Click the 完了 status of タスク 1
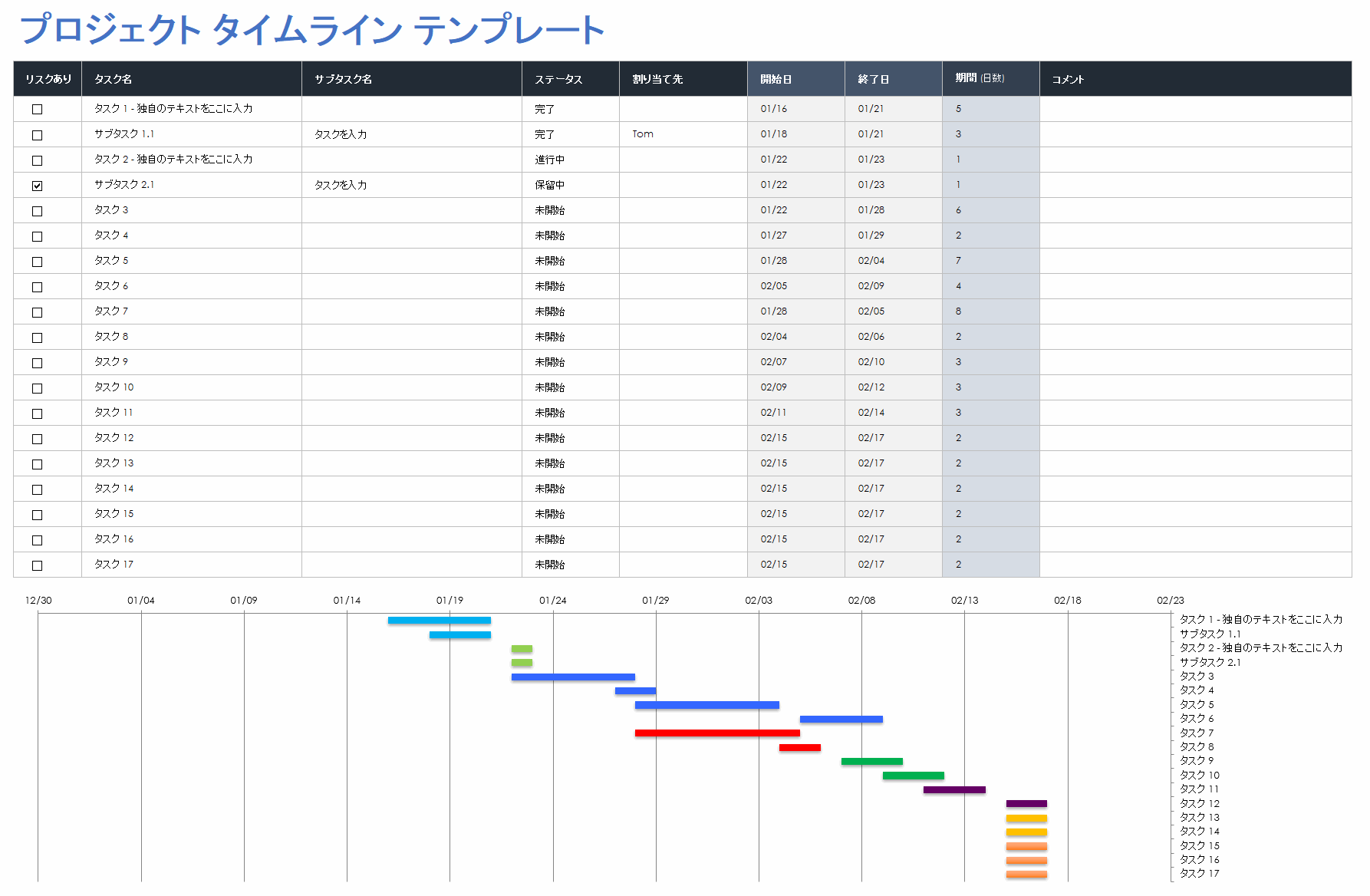 571,109
